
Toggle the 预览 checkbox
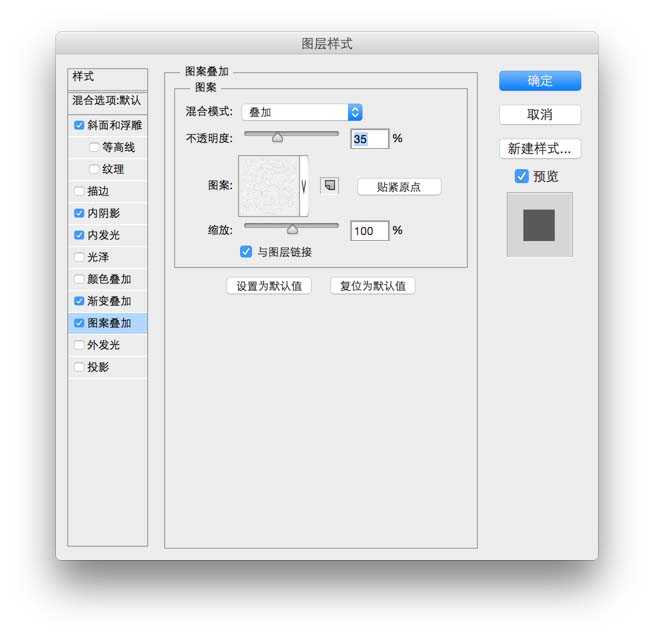click(521, 176)
